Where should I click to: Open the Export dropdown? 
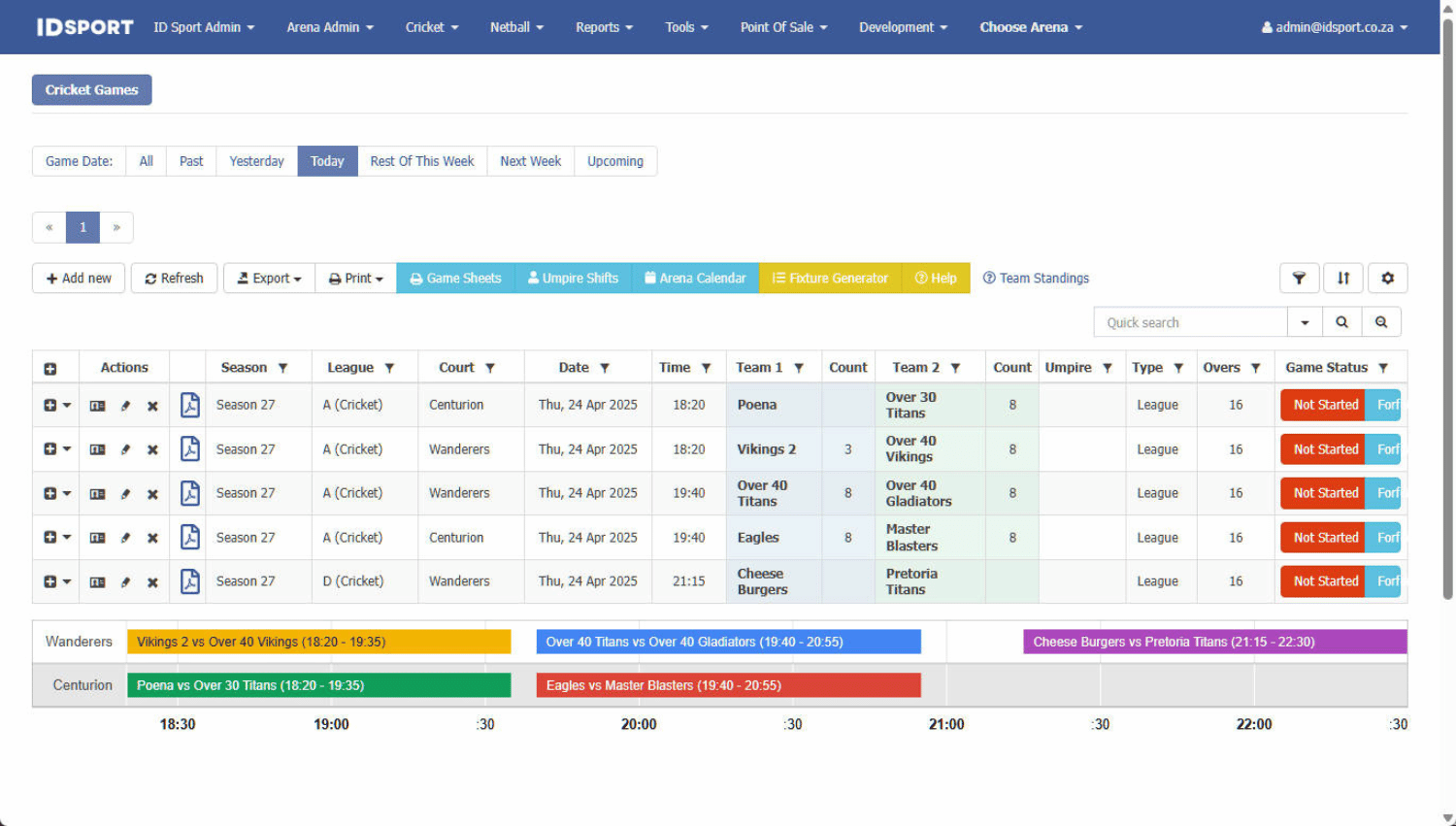pos(269,279)
